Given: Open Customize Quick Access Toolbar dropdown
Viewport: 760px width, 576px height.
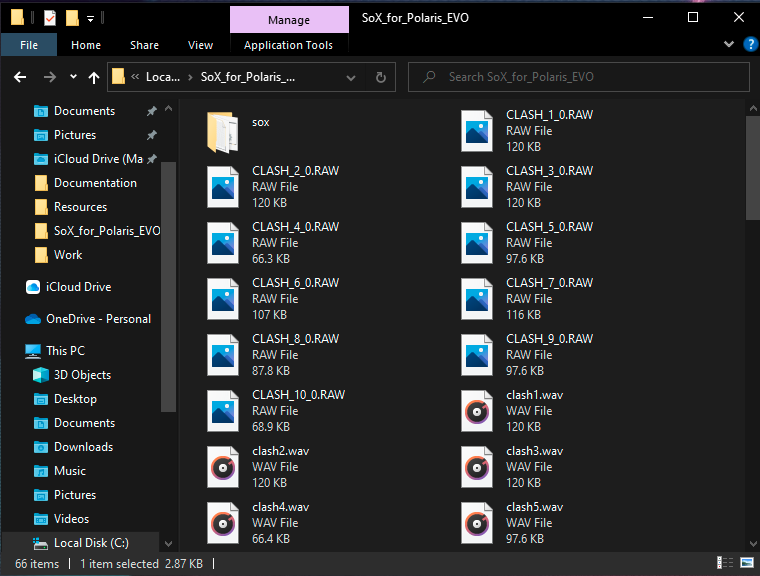Looking at the screenshot, I should pyautogui.click(x=91, y=18).
